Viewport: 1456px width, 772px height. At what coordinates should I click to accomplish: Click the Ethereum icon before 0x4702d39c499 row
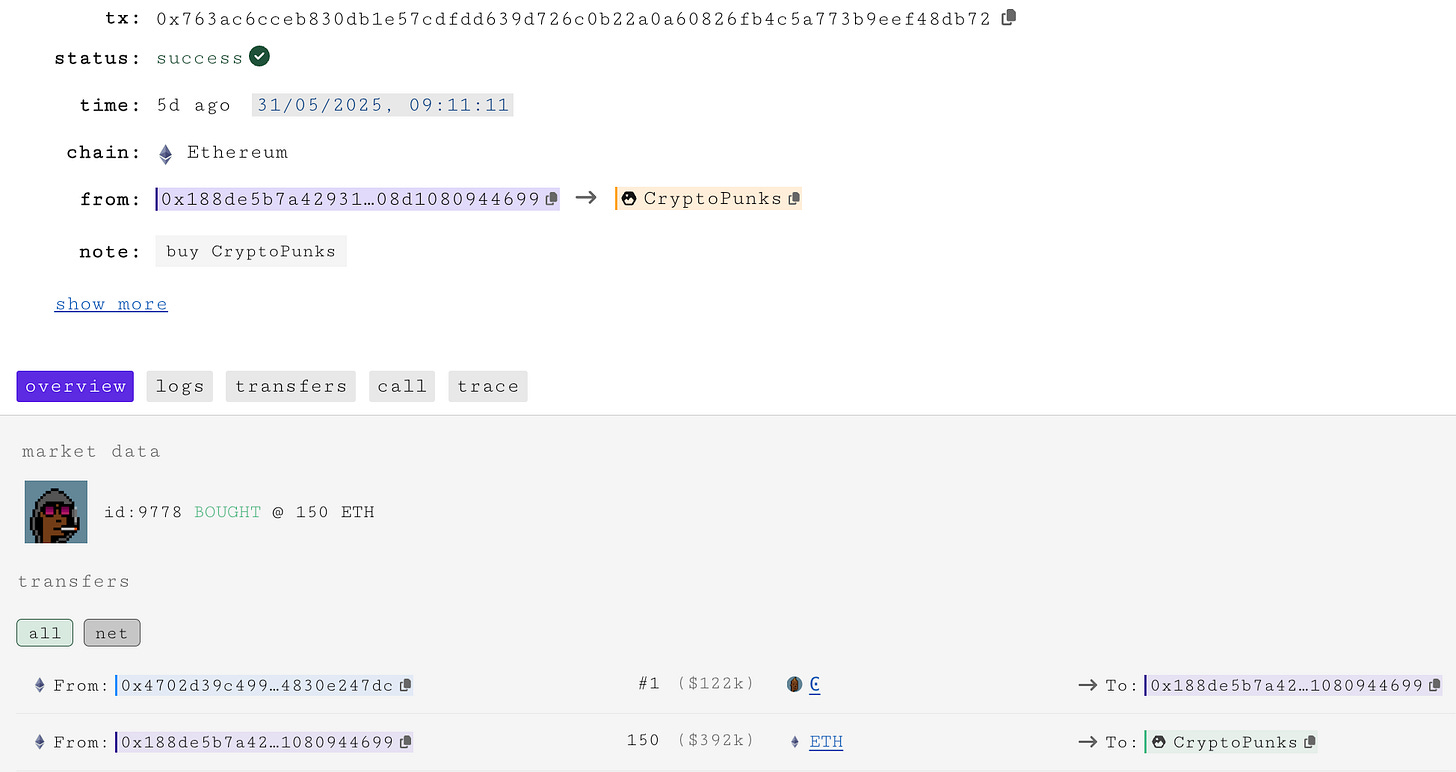[x=40, y=686]
